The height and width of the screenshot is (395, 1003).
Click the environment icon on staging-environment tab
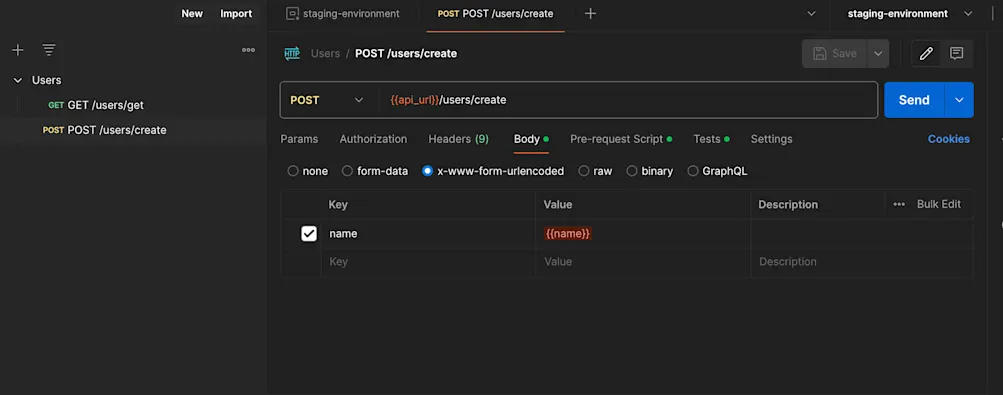coord(292,13)
